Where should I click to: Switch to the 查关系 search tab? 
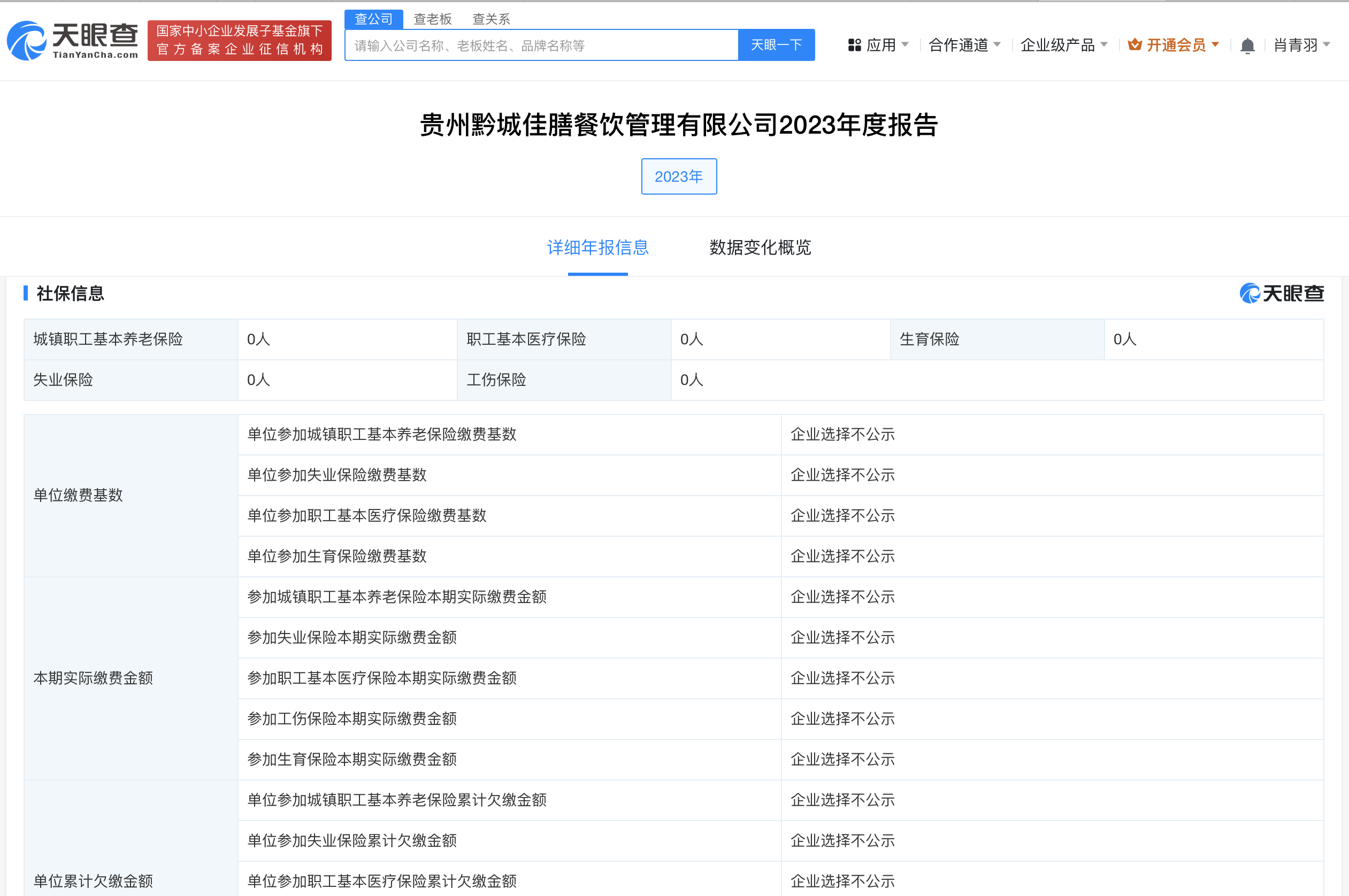pos(491,19)
